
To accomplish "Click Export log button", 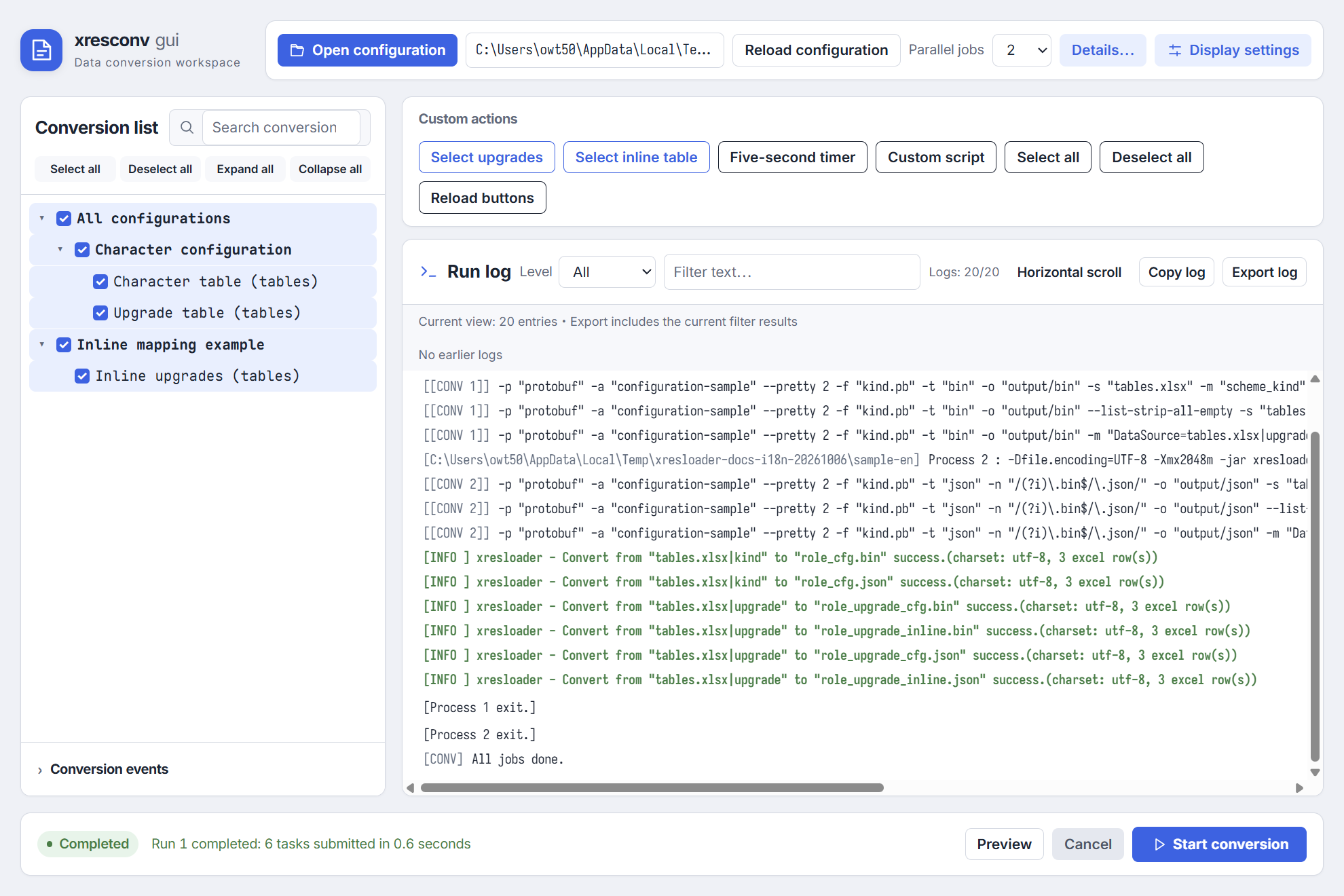I will click(x=1264, y=272).
